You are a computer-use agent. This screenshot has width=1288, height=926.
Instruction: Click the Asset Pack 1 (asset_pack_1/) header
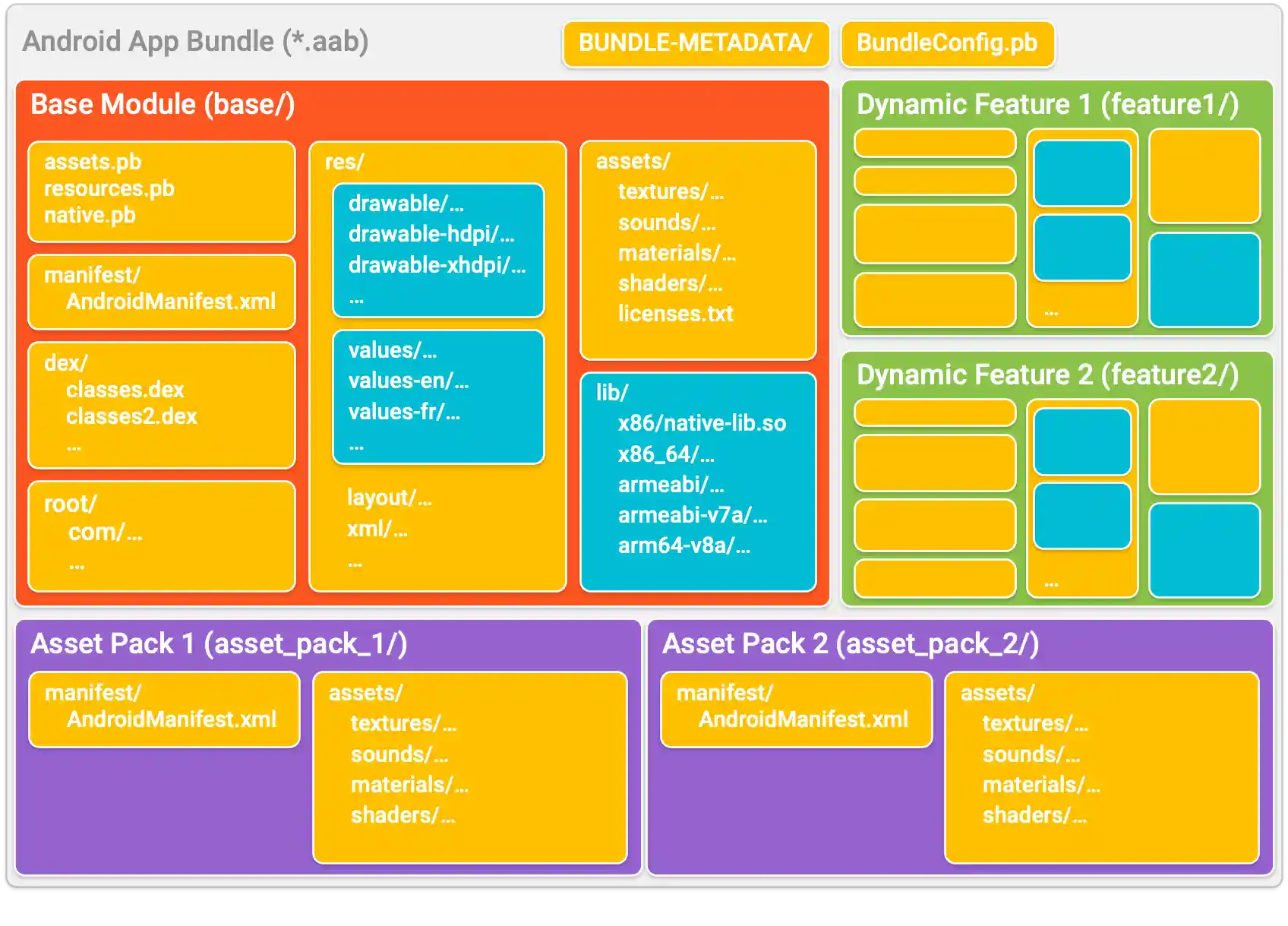[219, 643]
